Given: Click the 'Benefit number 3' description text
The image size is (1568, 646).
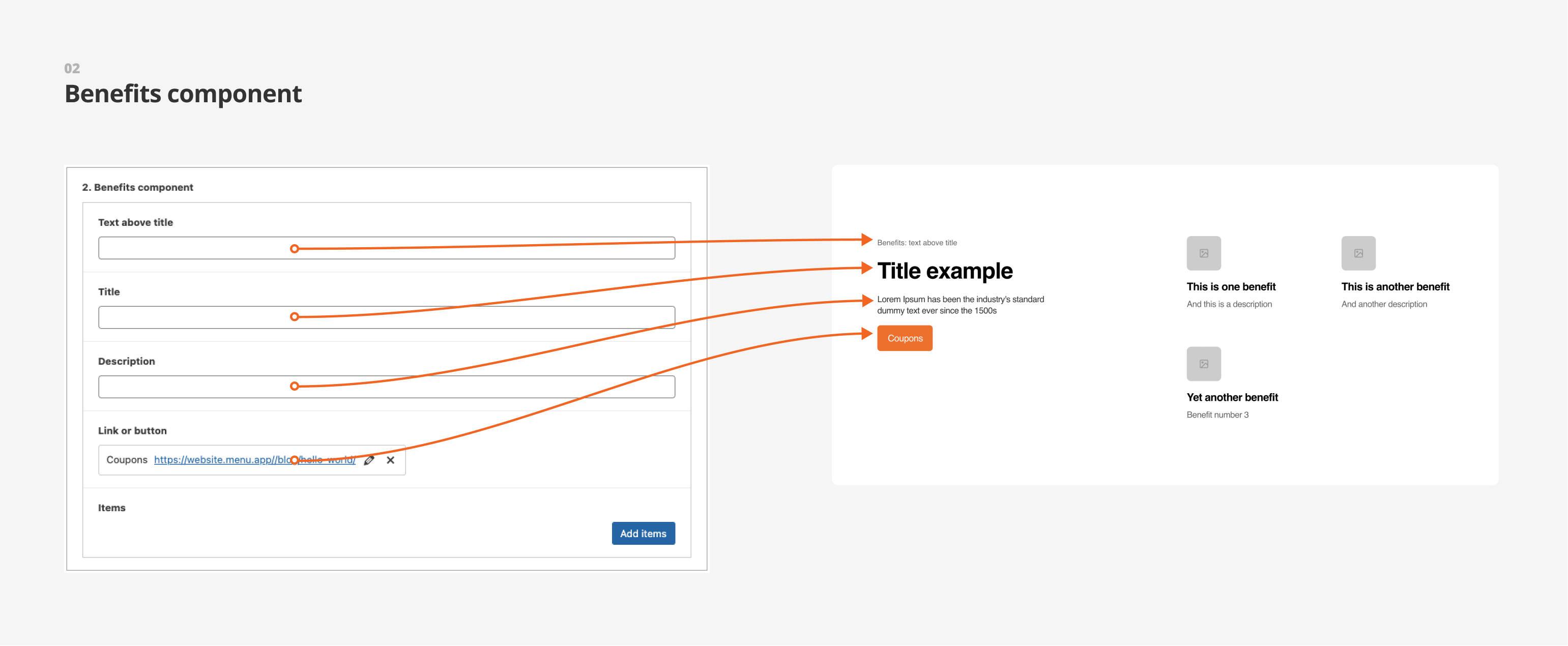Looking at the screenshot, I should (1217, 415).
